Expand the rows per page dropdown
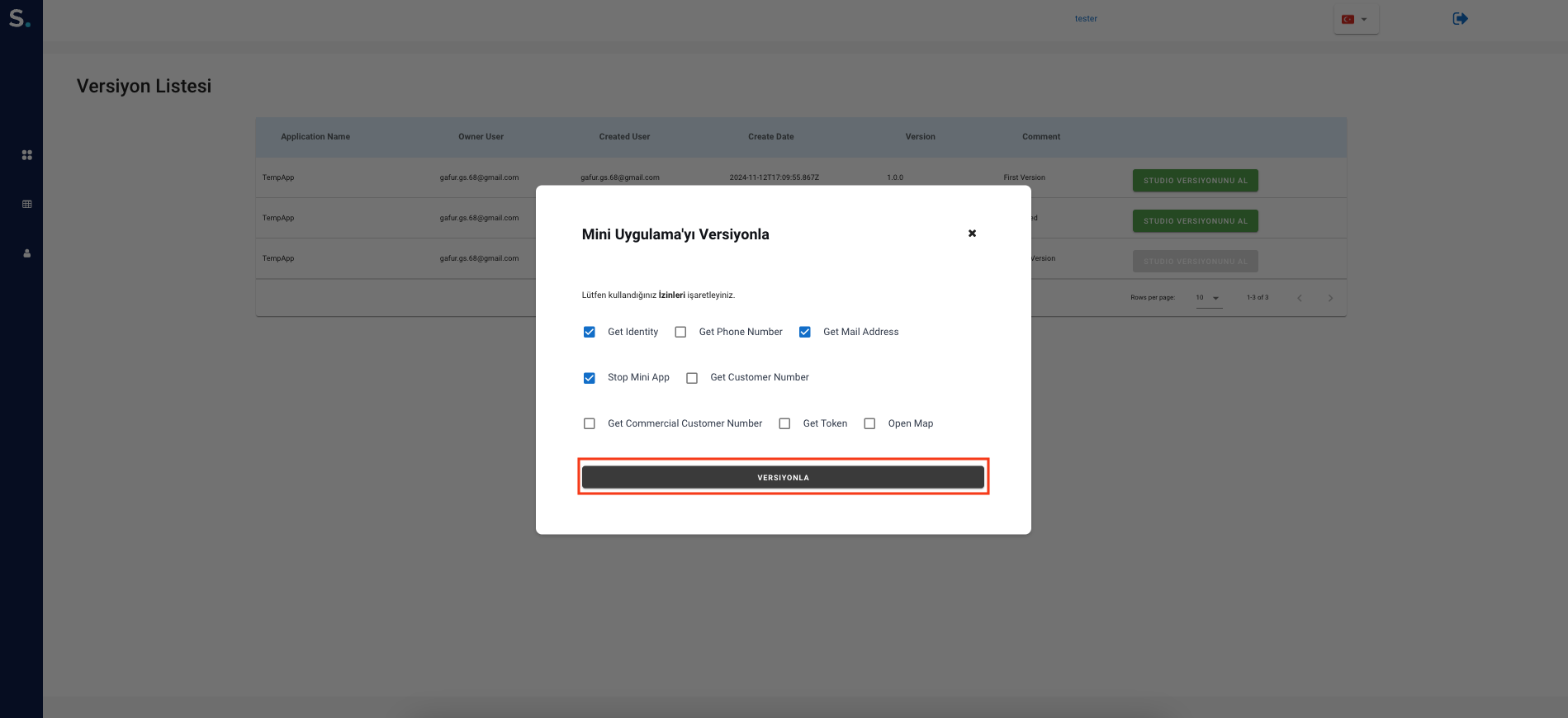The width and height of the screenshot is (1568, 718). point(1209,298)
